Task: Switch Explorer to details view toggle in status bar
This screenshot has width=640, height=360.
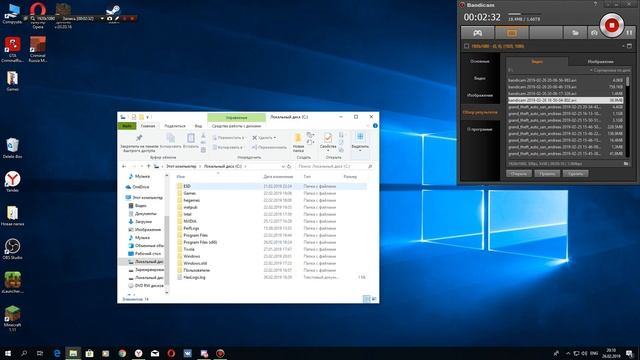Action: coord(366,299)
